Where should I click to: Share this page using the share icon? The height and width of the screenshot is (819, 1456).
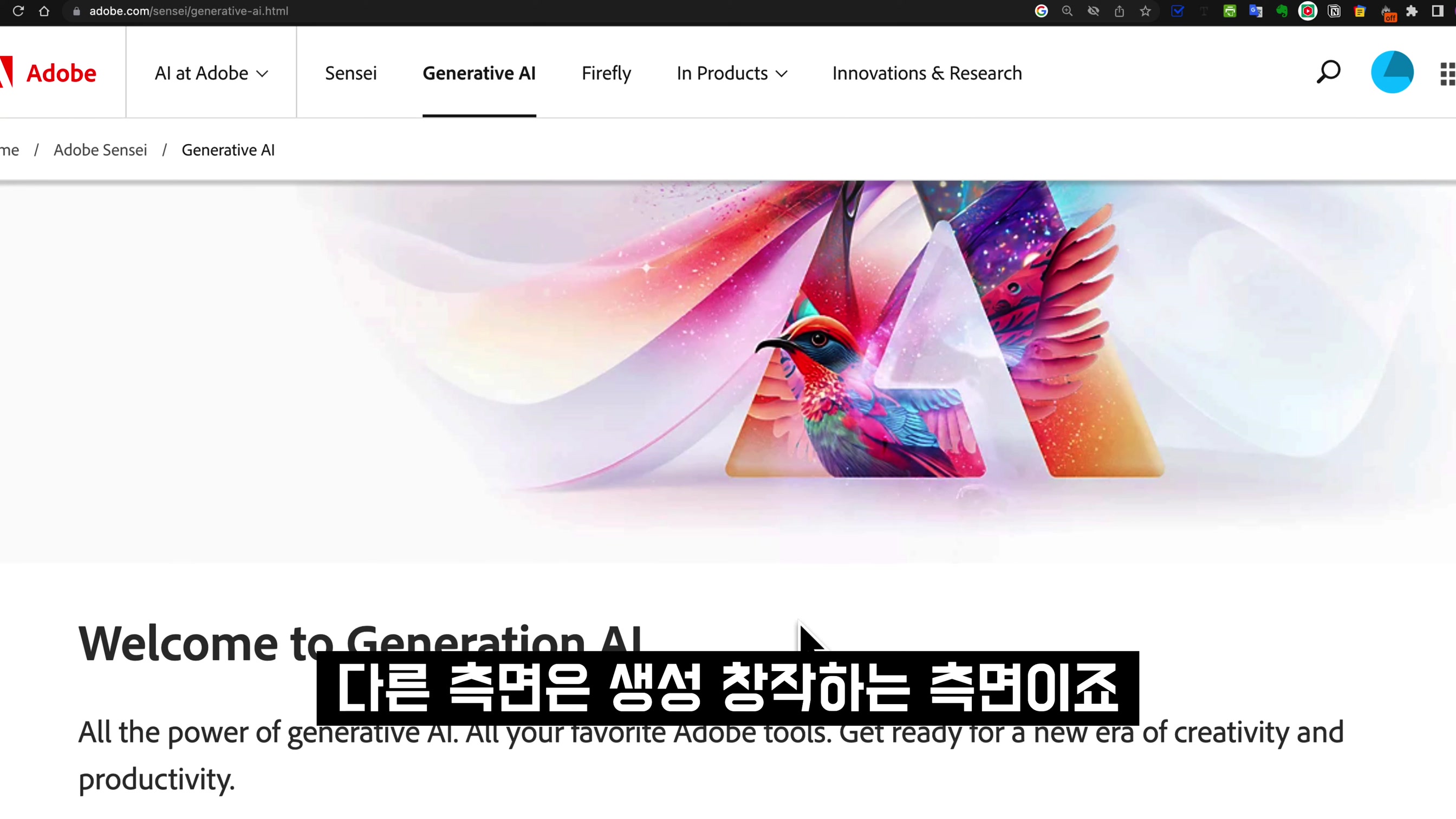(x=1119, y=11)
